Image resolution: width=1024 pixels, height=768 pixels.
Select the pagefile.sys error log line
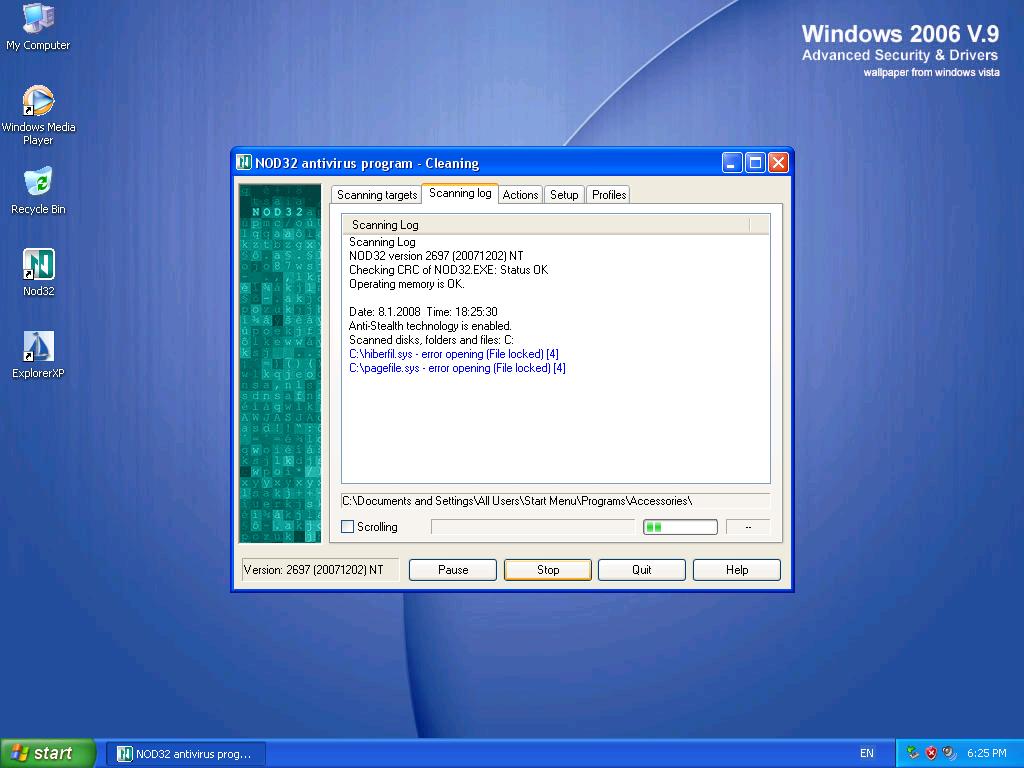point(457,368)
